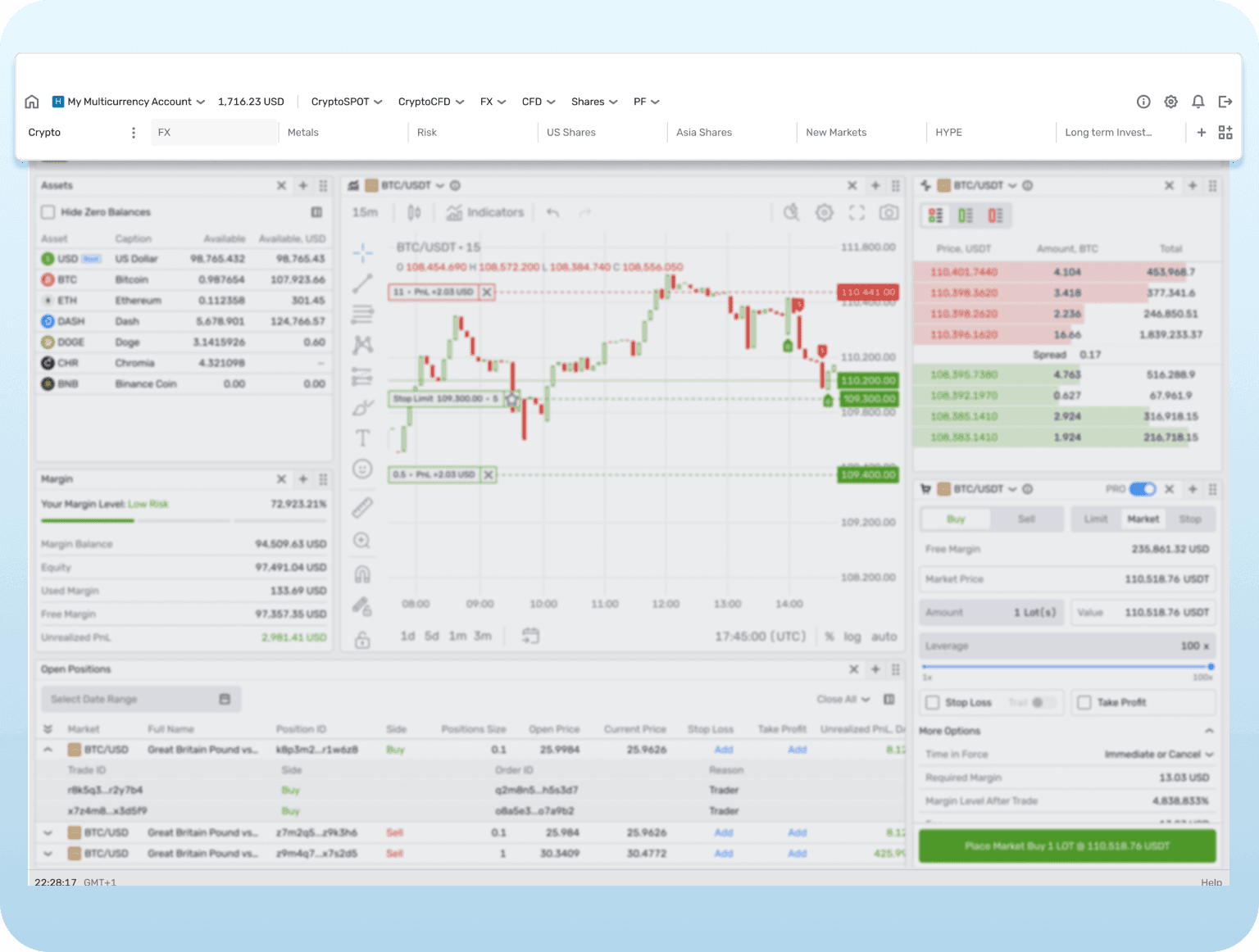This screenshot has width=1259, height=952.
Task: Open Assets panel column settings icon
Action: coord(316,212)
